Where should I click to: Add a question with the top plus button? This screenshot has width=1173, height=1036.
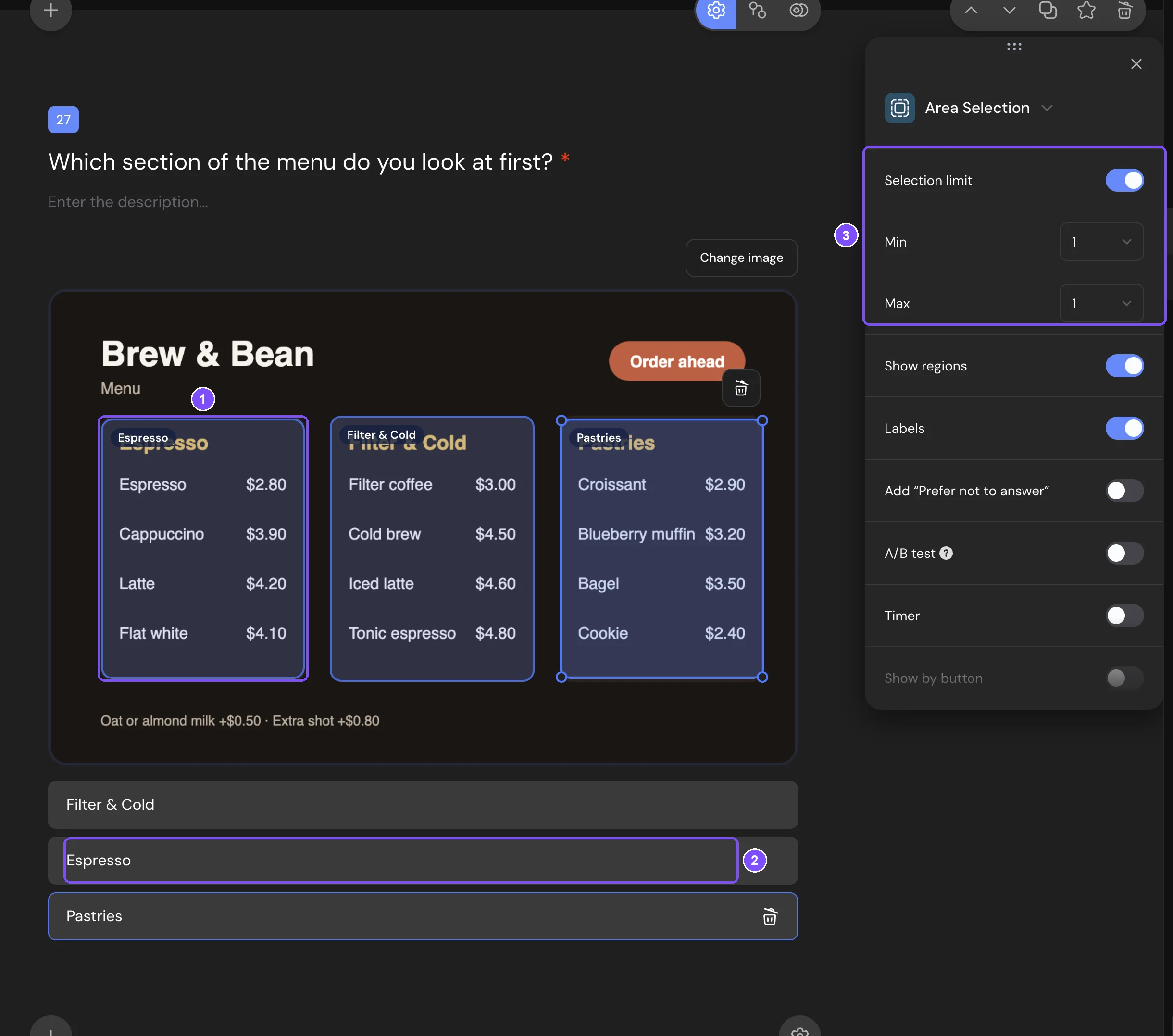point(50,10)
